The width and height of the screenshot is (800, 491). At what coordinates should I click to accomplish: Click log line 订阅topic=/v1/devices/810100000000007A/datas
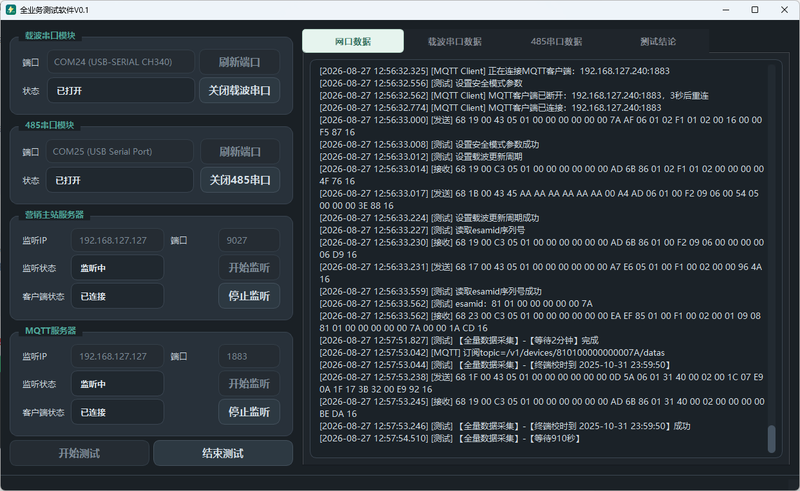tap(492, 353)
